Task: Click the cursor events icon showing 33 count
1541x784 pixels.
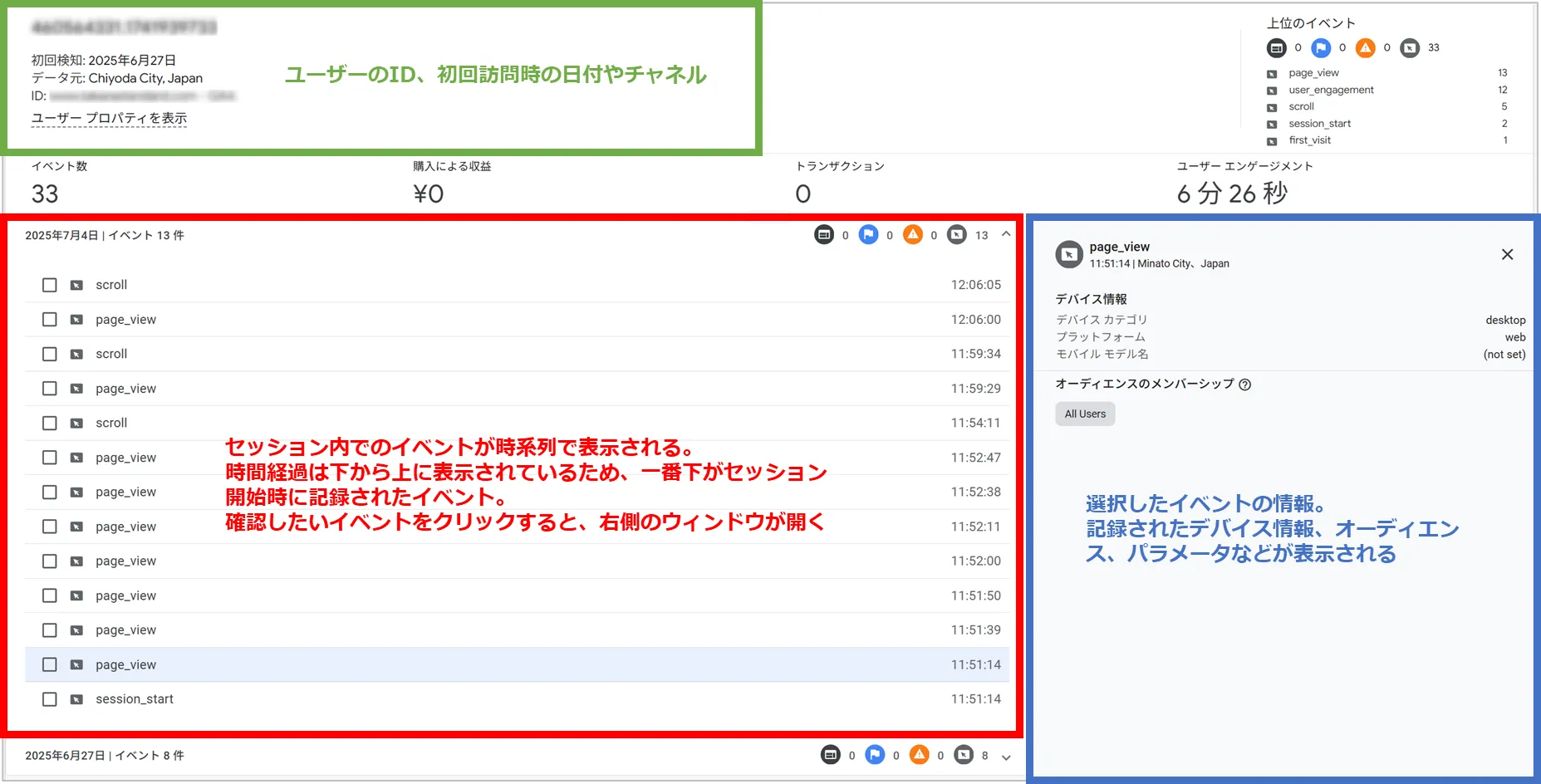Action: [1410, 47]
